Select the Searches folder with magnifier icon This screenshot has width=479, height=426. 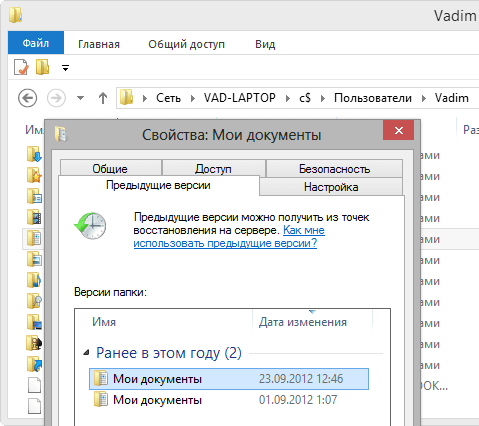[34, 301]
